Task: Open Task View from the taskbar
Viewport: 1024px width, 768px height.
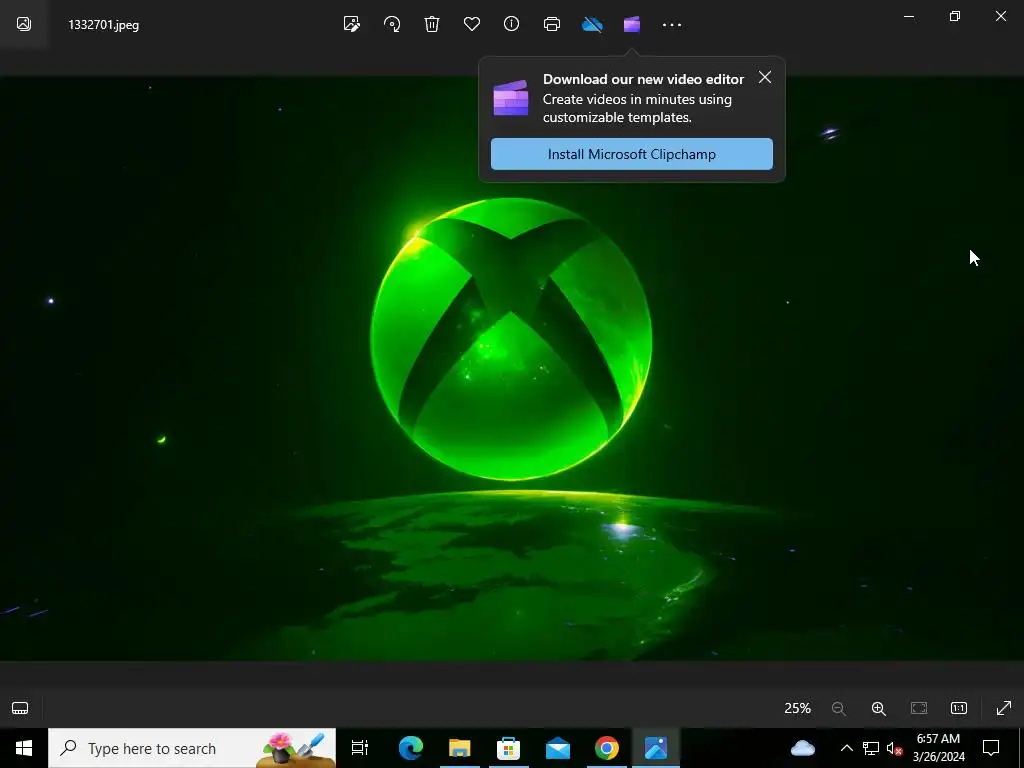Action: 360,748
